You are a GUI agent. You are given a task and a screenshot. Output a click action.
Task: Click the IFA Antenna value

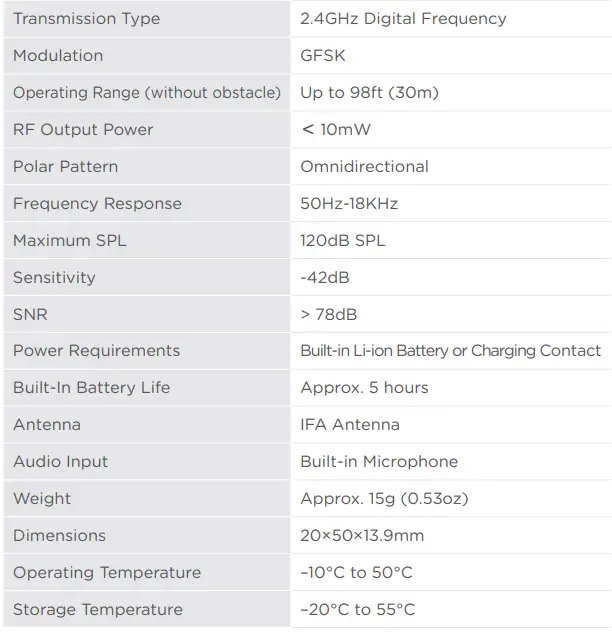click(x=349, y=425)
